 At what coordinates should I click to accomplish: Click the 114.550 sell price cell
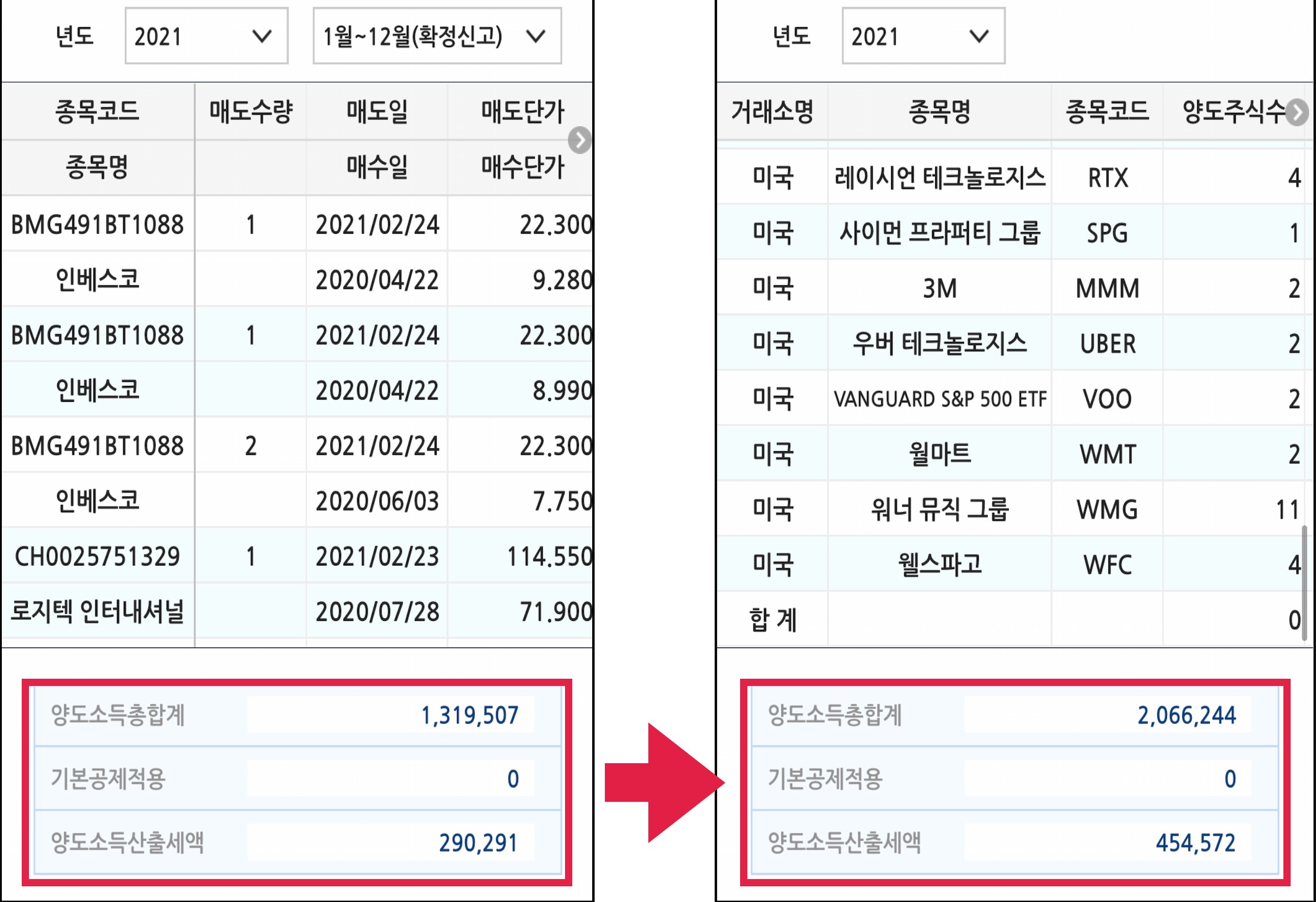[x=549, y=556]
